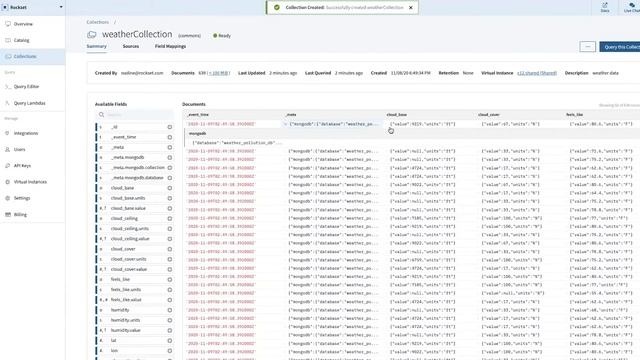Open the Virtual Instances icon

pyautogui.click(x=8, y=182)
